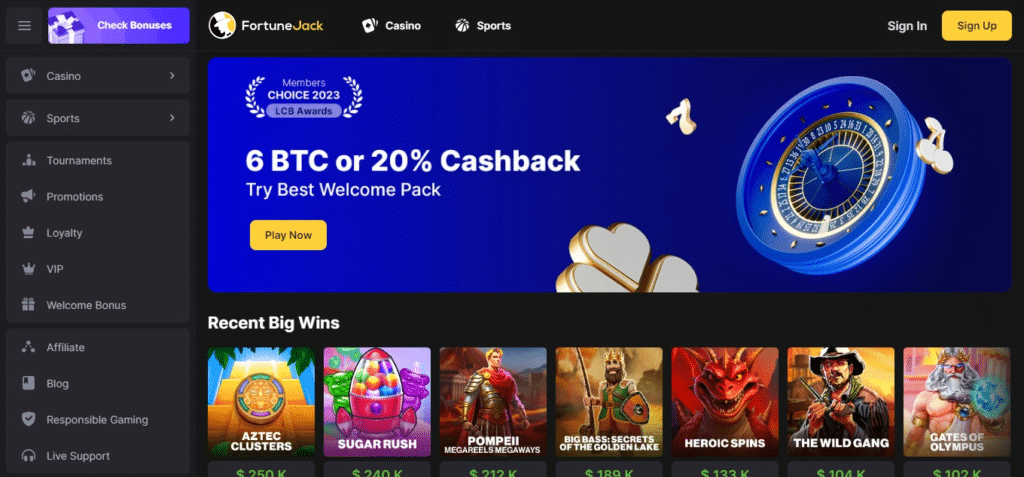Click the Loyalty crown icon
This screenshot has width=1024, height=477.
[28, 233]
